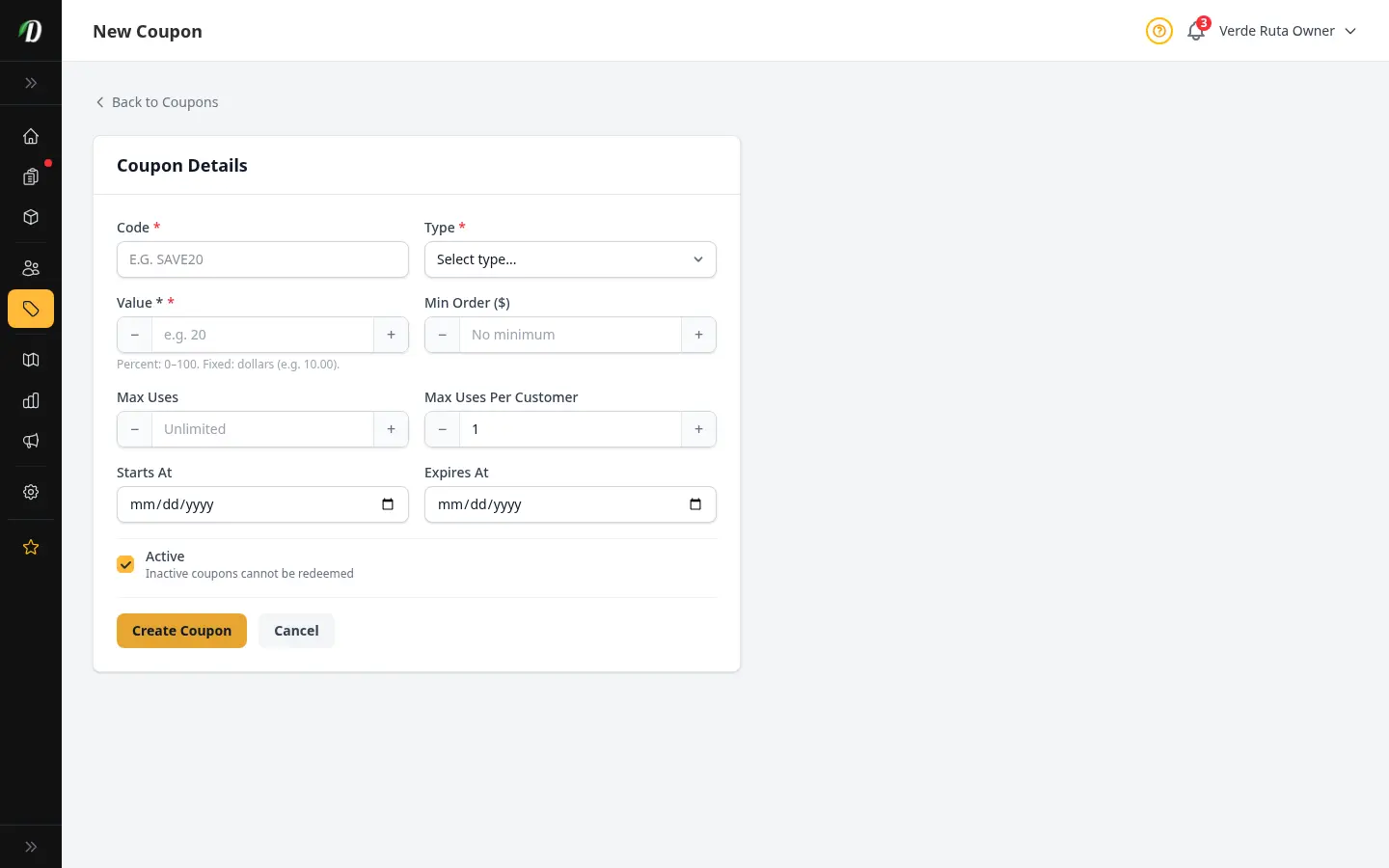Focus the Starts At date field
The height and width of the screenshot is (868, 1389).
click(262, 504)
